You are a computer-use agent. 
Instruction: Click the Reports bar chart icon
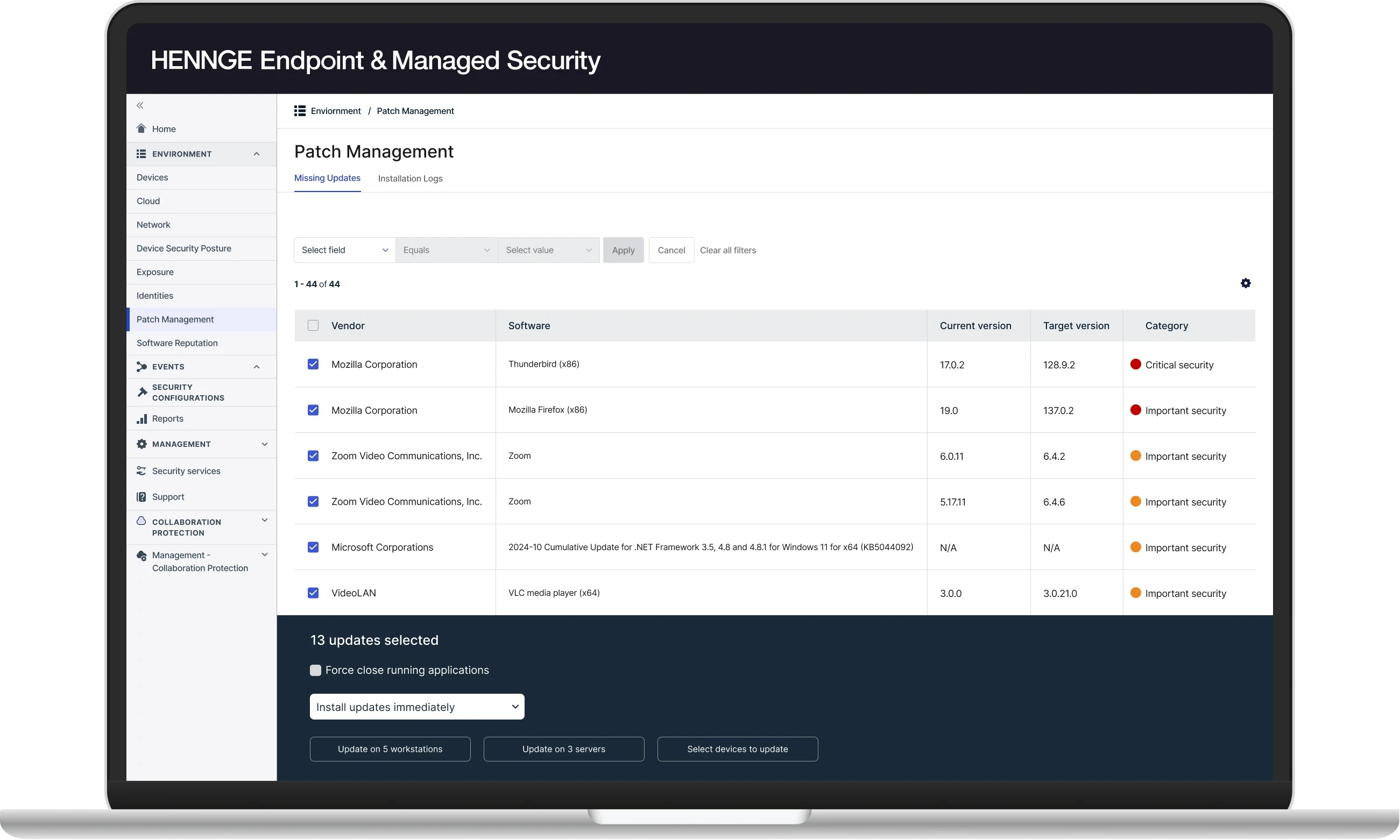point(142,419)
